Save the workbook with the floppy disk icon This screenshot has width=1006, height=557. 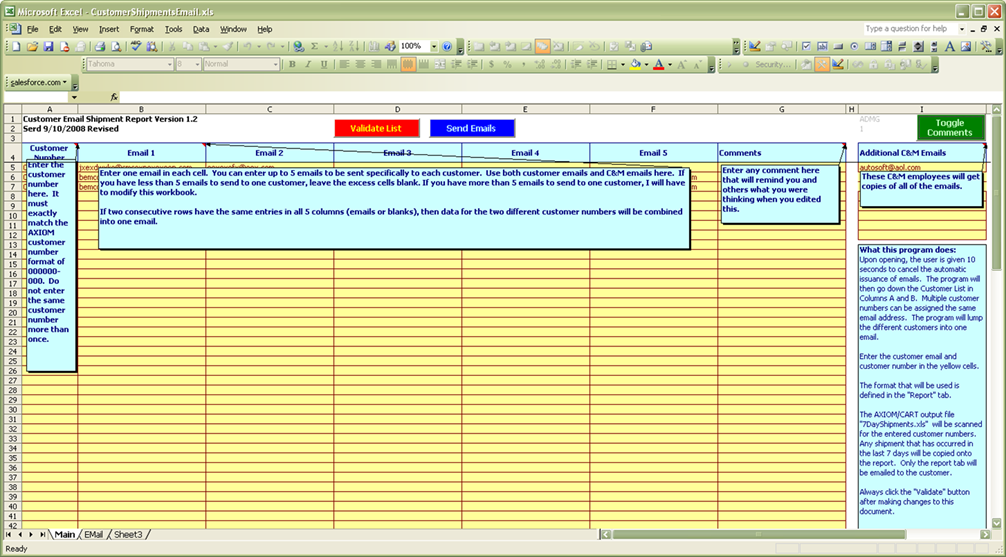[x=48, y=46]
